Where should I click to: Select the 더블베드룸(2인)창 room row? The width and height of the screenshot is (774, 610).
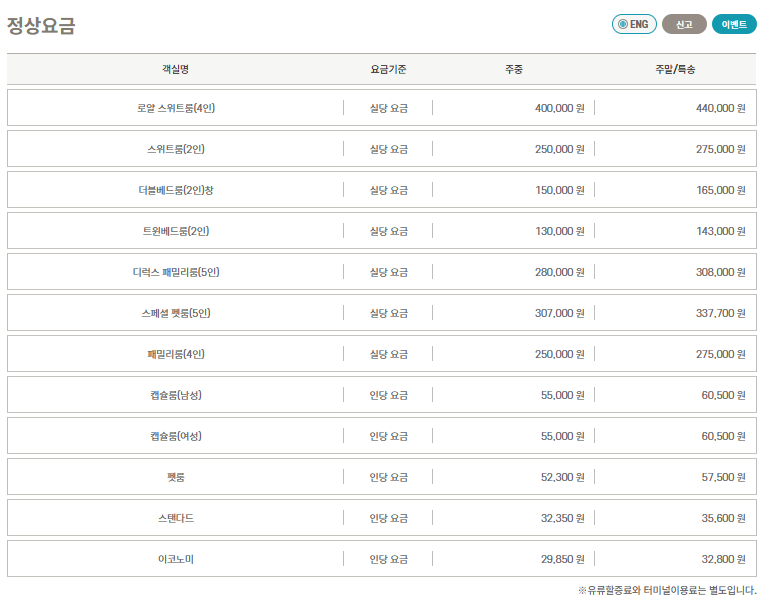tap(382, 190)
